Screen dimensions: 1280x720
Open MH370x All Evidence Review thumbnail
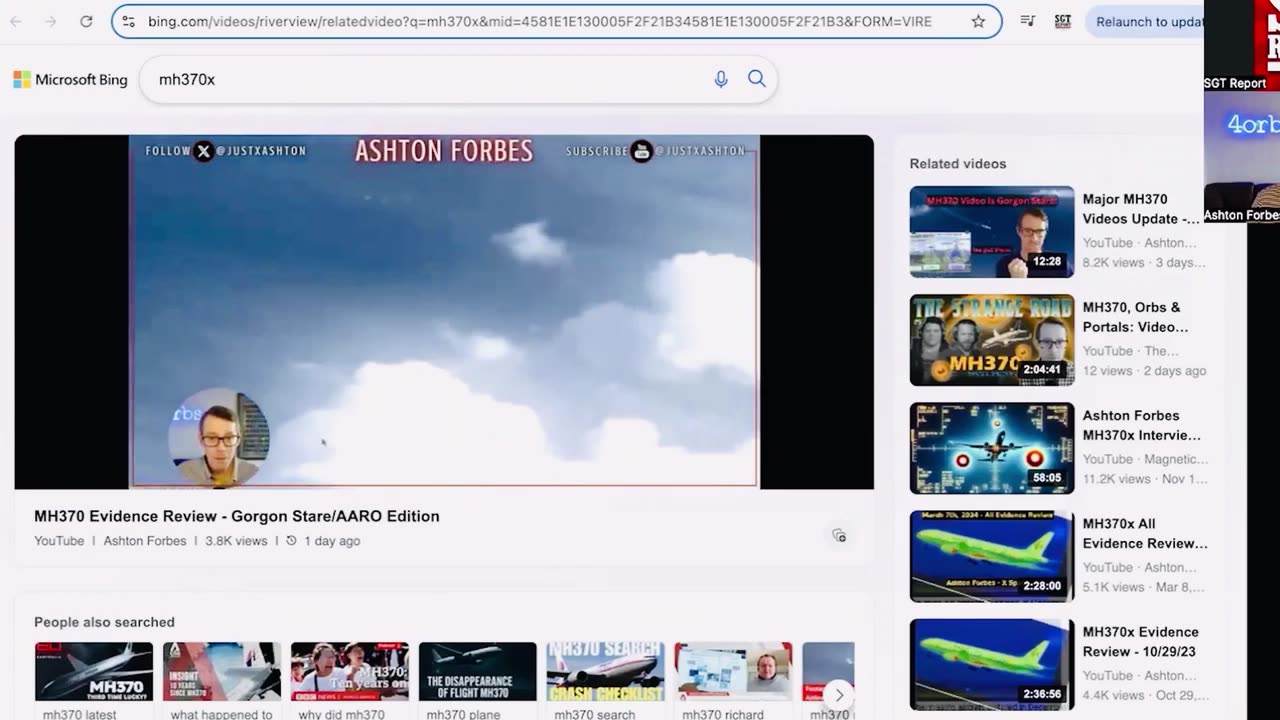pyautogui.click(x=992, y=556)
